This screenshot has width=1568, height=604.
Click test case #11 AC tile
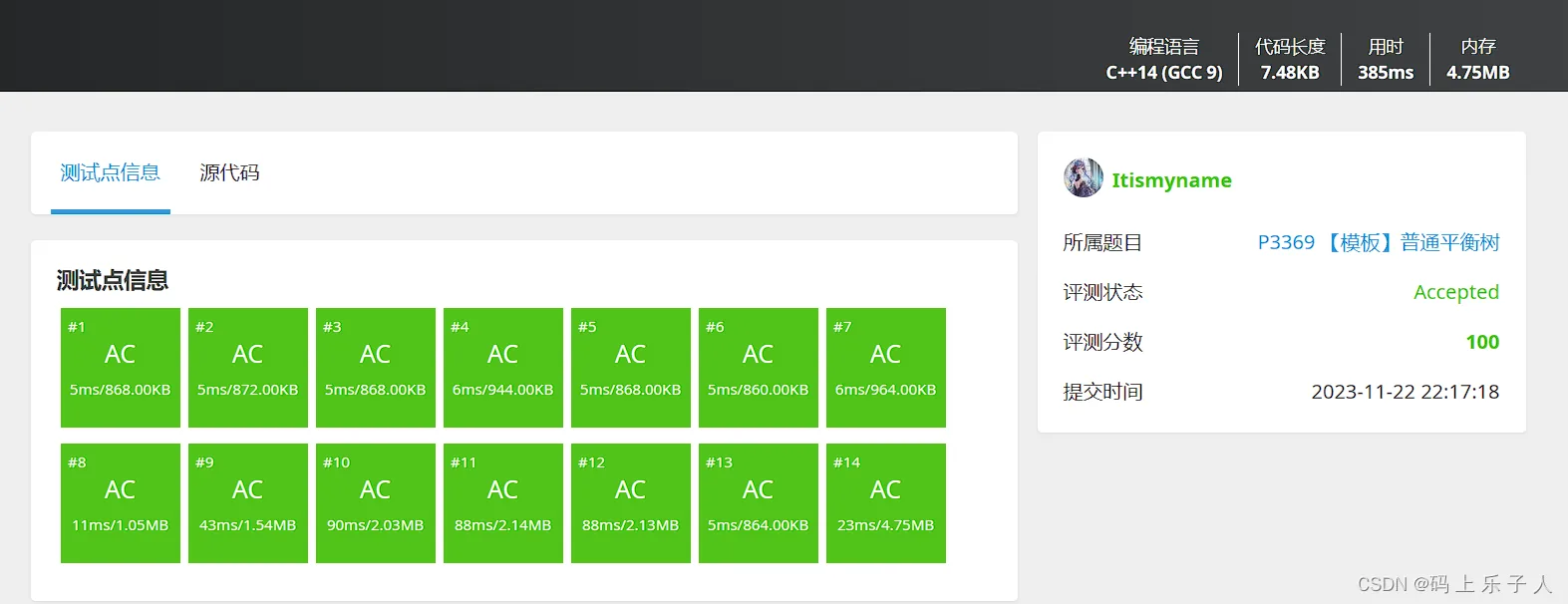point(503,502)
